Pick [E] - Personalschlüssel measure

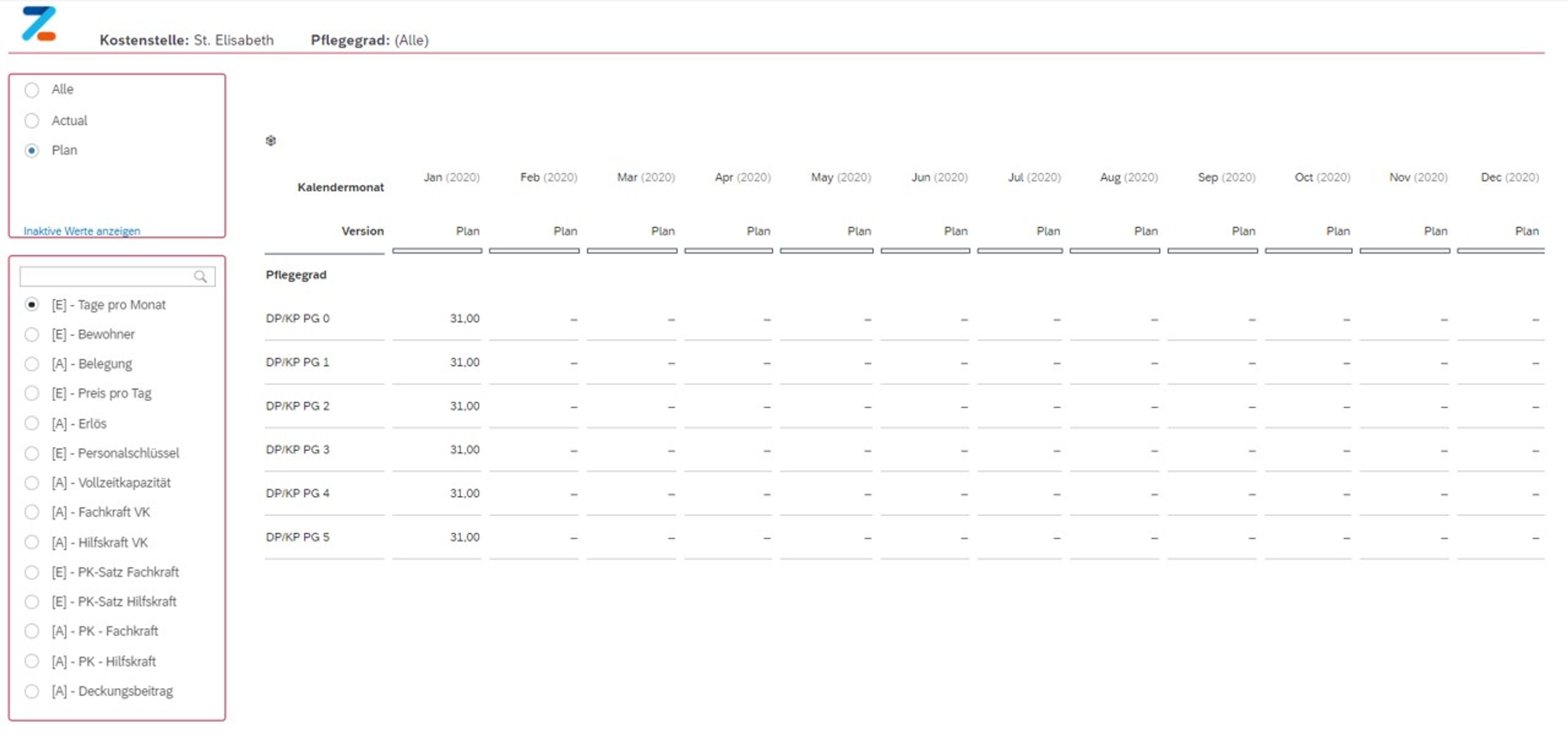point(32,453)
